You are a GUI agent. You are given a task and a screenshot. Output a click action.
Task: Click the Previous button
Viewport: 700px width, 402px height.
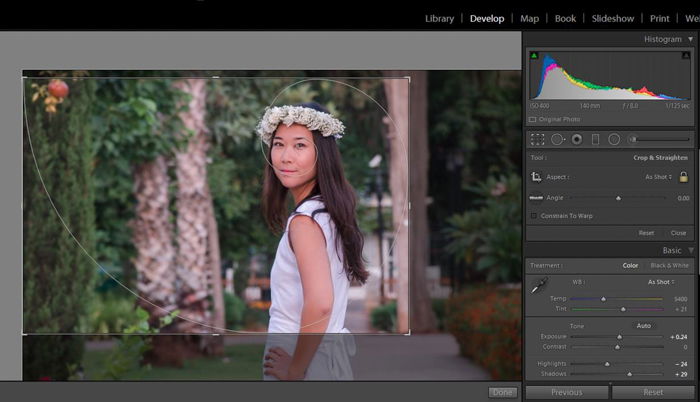pos(567,392)
